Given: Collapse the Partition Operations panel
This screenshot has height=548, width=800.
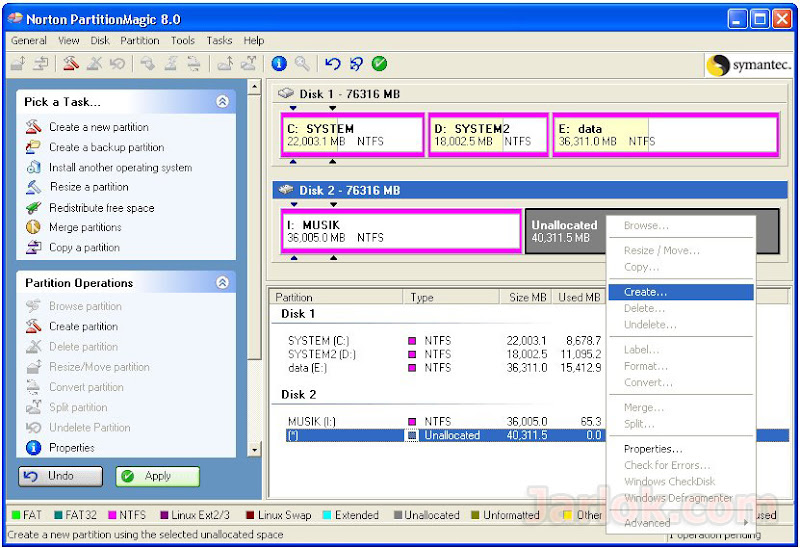Looking at the screenshot, I should [x=222, y=282].
